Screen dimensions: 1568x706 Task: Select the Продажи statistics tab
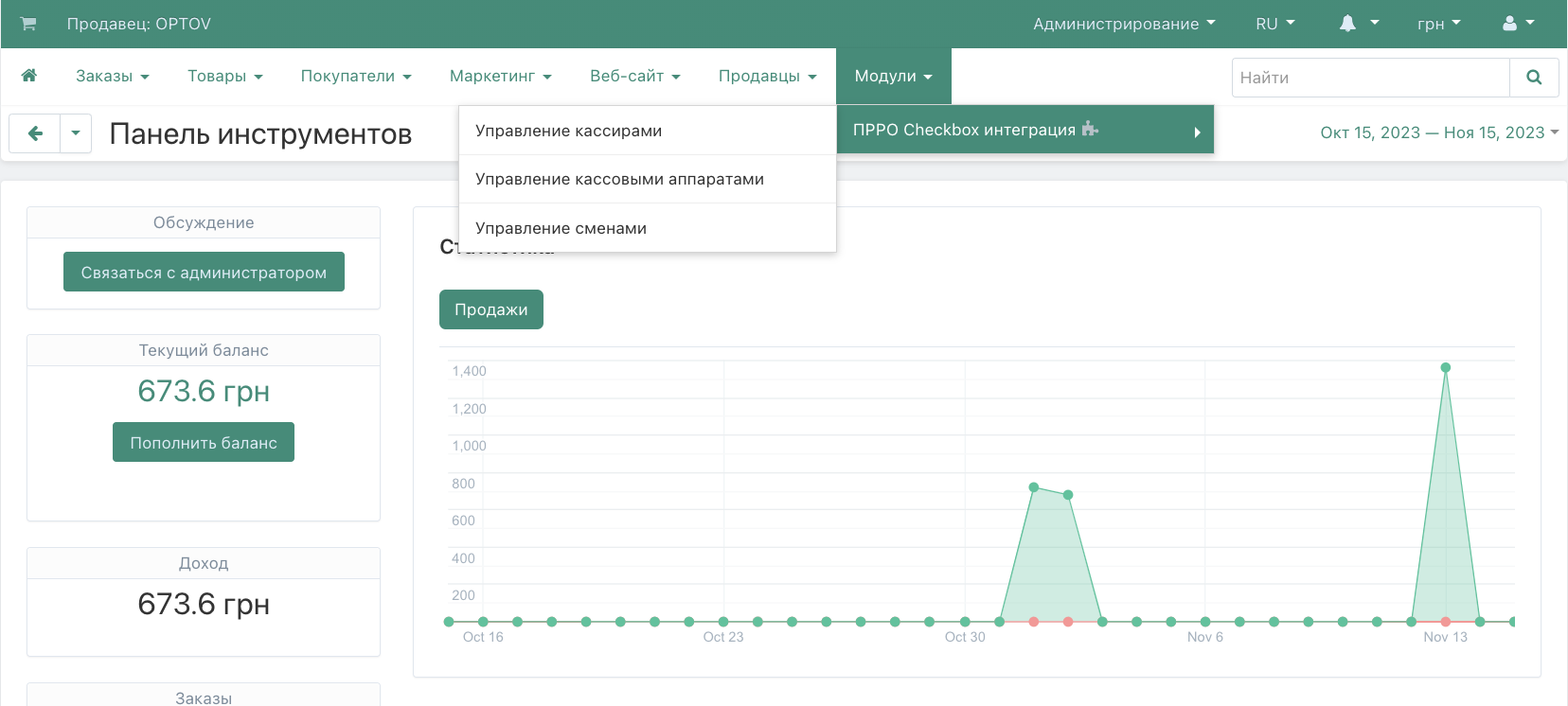click(x=490, y=309)
